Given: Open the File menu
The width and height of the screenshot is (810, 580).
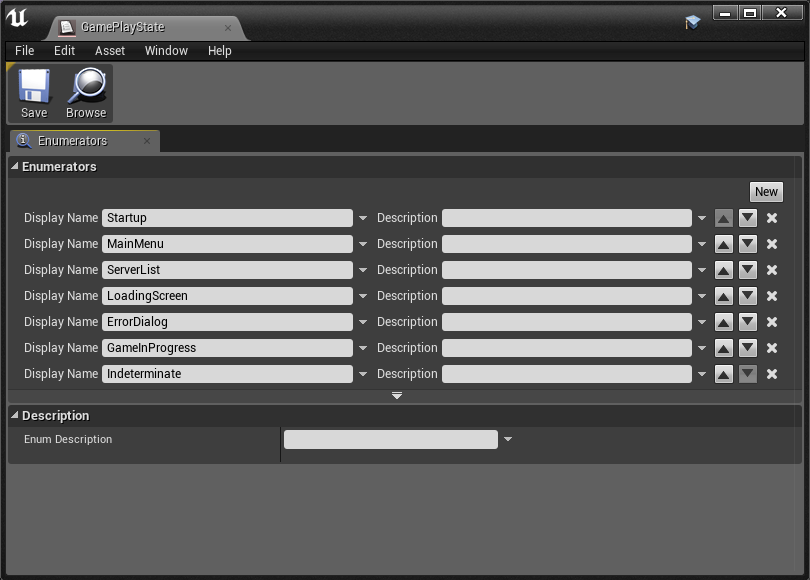Looking at the screenshot, I should (x=24, y=51).
